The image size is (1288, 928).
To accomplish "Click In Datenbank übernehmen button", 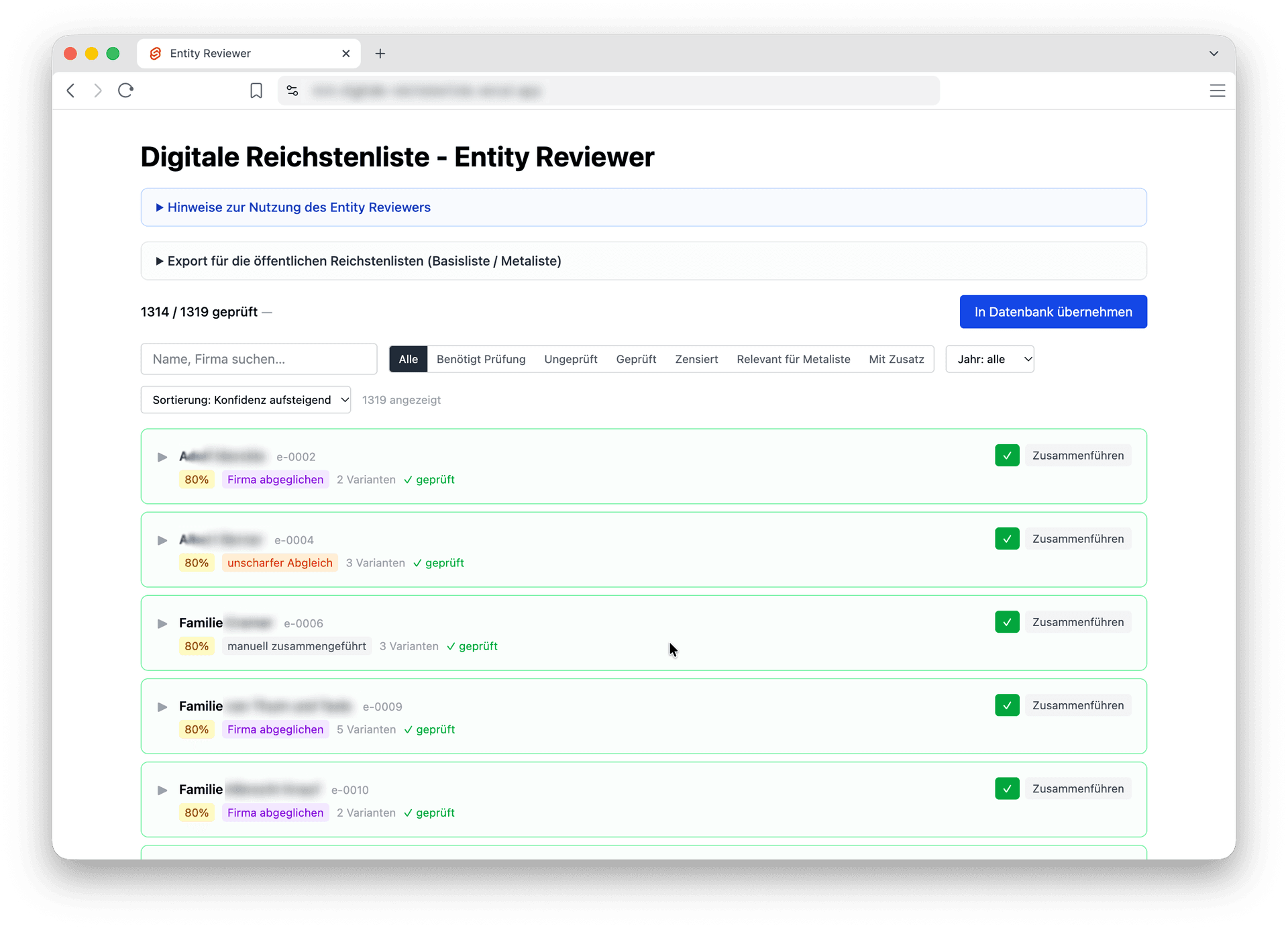I will (1053, 312).
